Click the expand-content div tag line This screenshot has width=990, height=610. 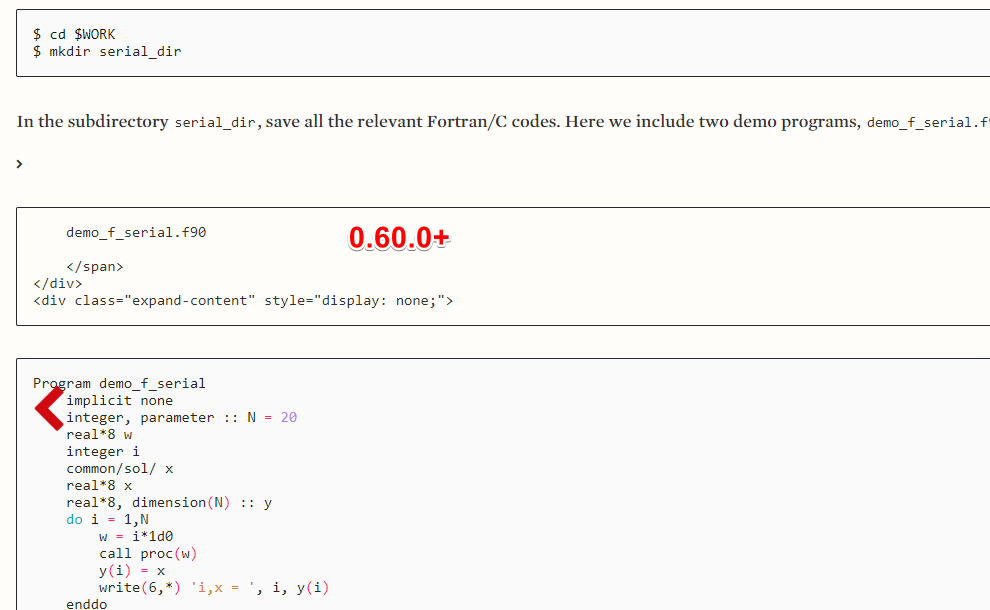243,301
